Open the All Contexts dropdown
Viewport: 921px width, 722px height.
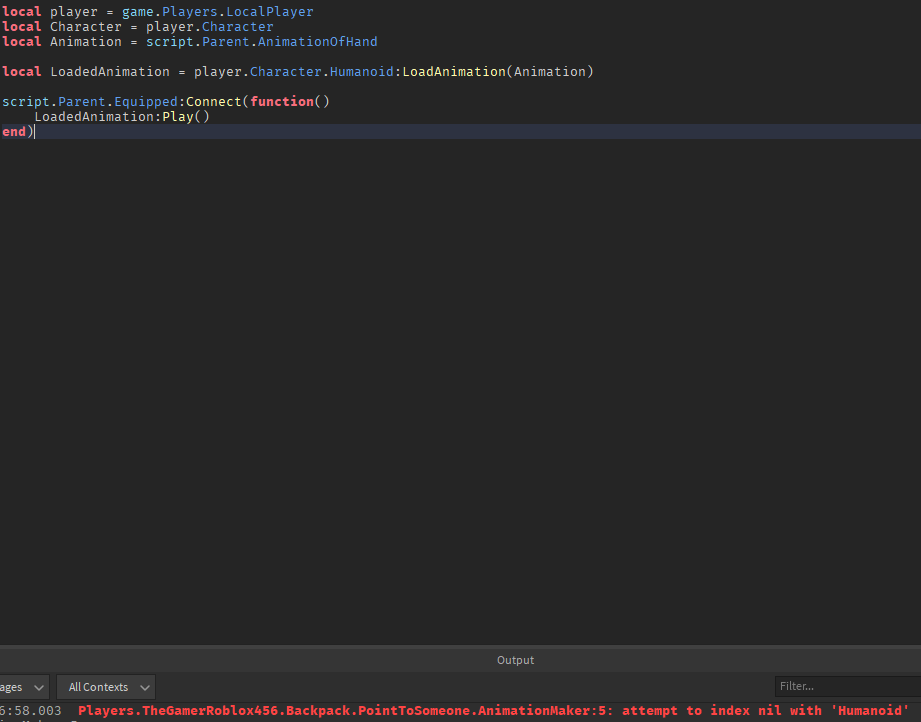click(105, 687)
